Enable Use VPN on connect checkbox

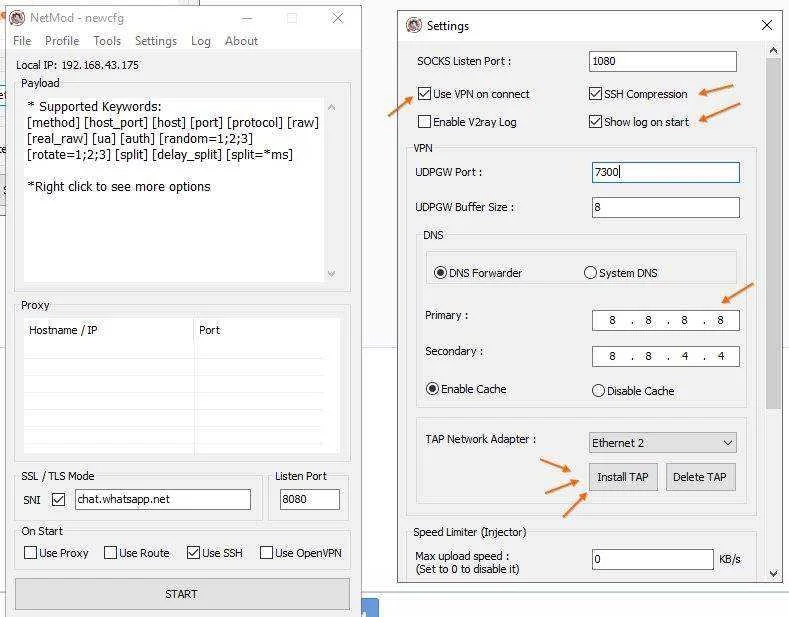click(424, 94)
